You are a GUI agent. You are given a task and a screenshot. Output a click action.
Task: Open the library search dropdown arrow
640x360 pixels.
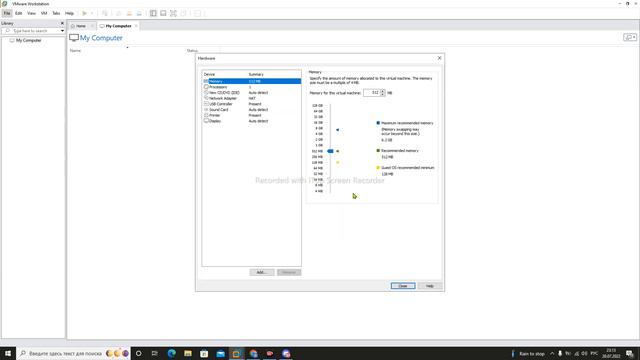tap(62, 31)
